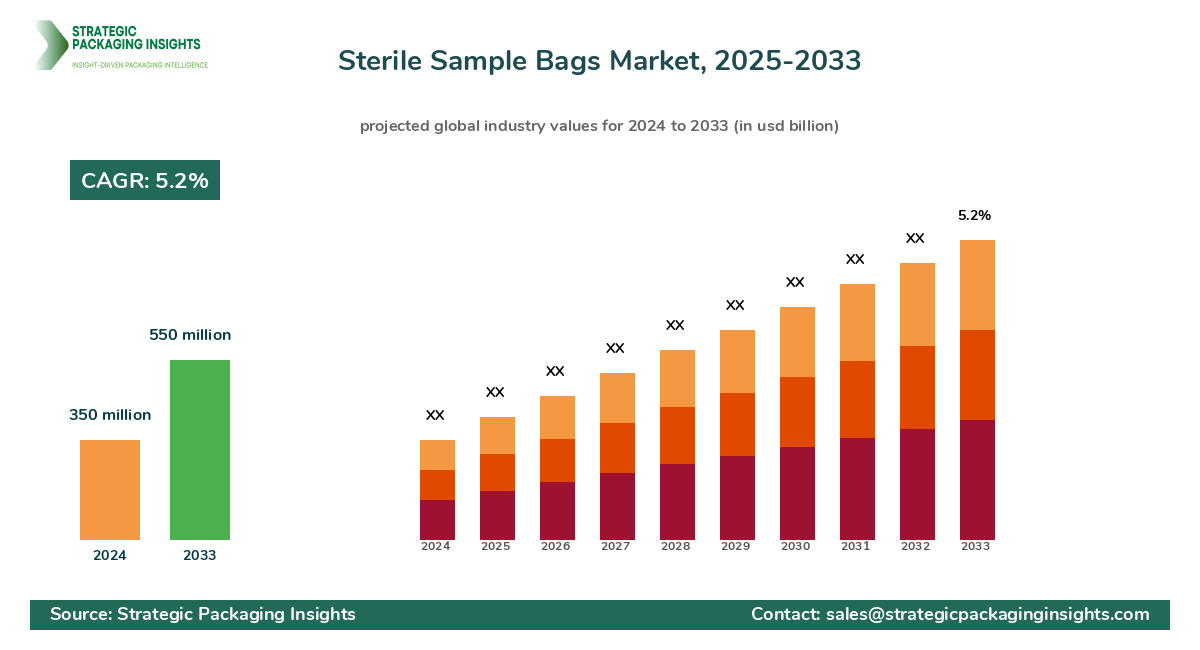
Task: Click the XX label above 2029 bar
Action: (x=735, y=305)
